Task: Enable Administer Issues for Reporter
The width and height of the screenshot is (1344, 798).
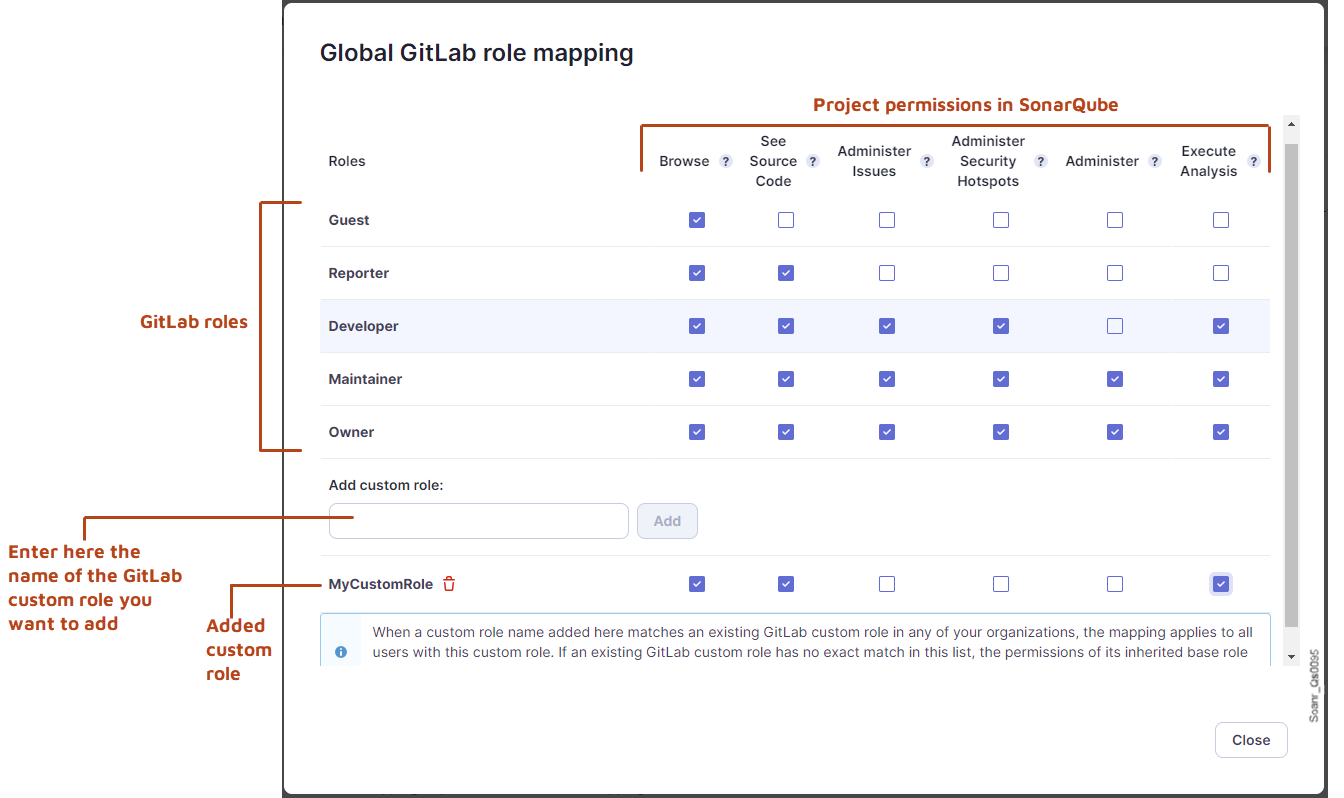Action: (887, 273)
